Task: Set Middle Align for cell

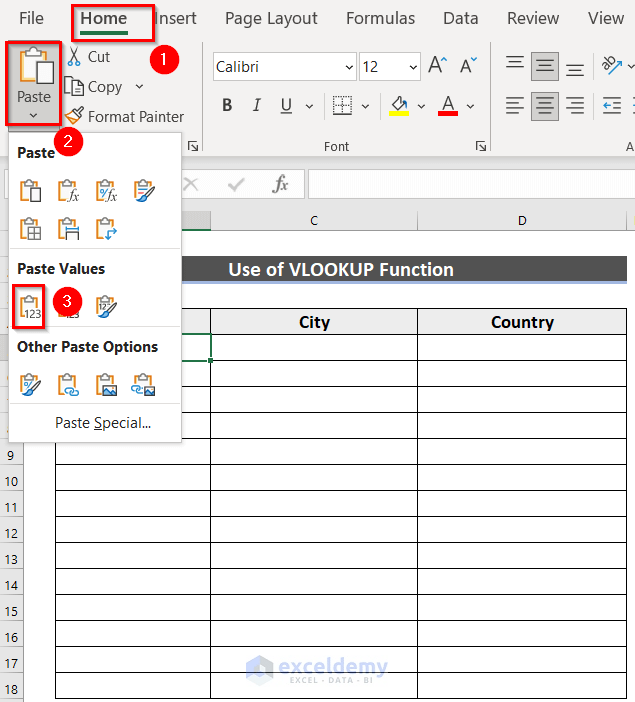Action: click(x=545, y=66)
